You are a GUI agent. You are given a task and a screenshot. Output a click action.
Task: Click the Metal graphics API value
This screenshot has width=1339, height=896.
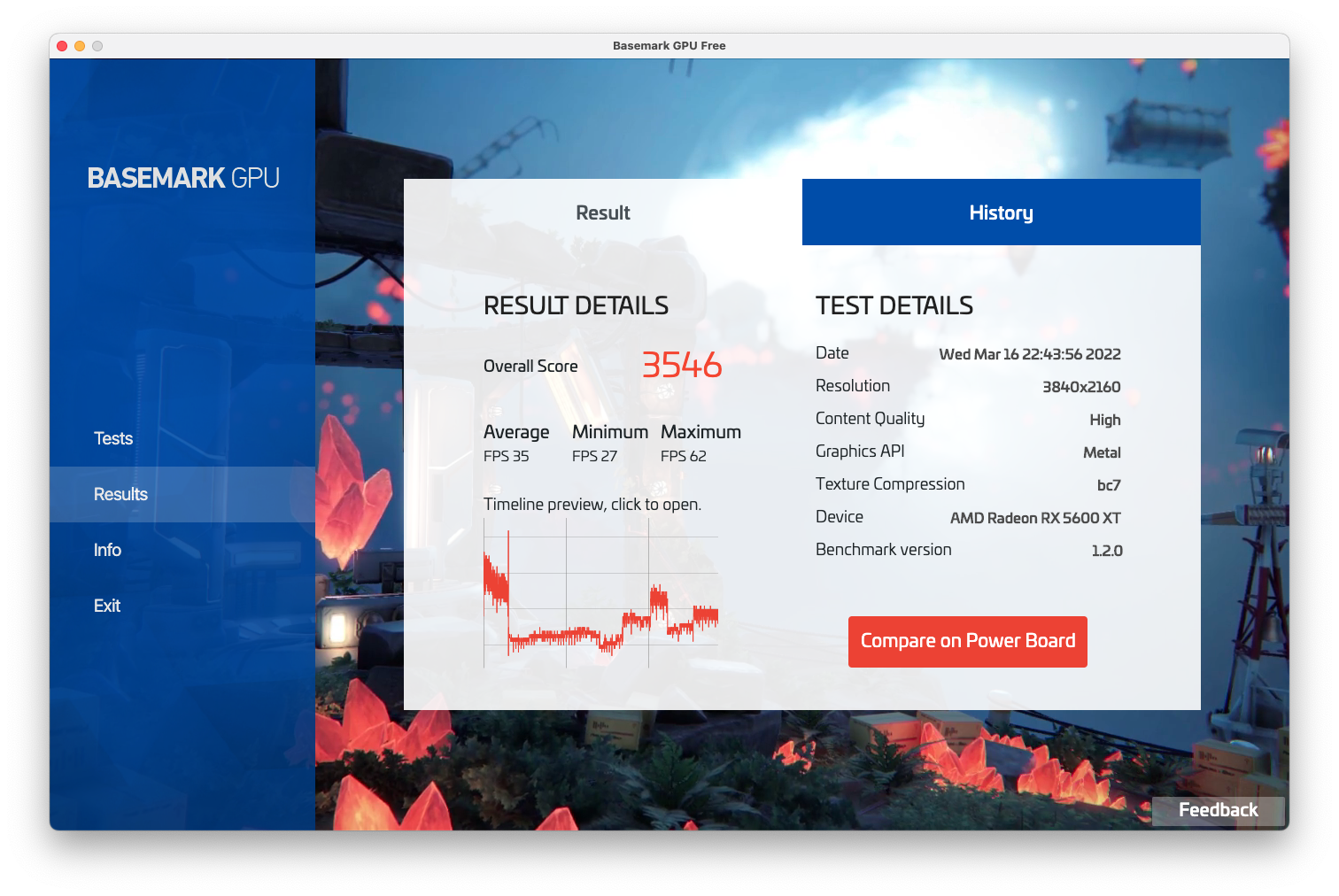pos(1102,452)
